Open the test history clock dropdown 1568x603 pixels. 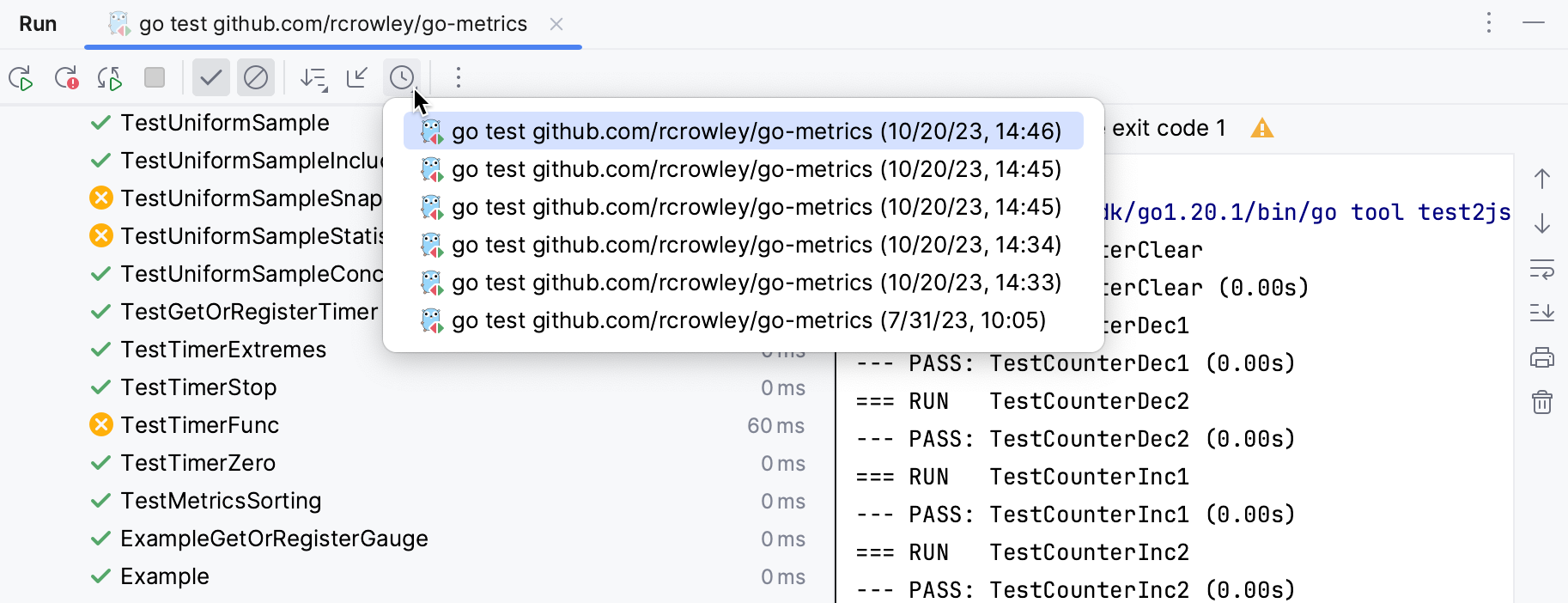click(x=402, y=78)
